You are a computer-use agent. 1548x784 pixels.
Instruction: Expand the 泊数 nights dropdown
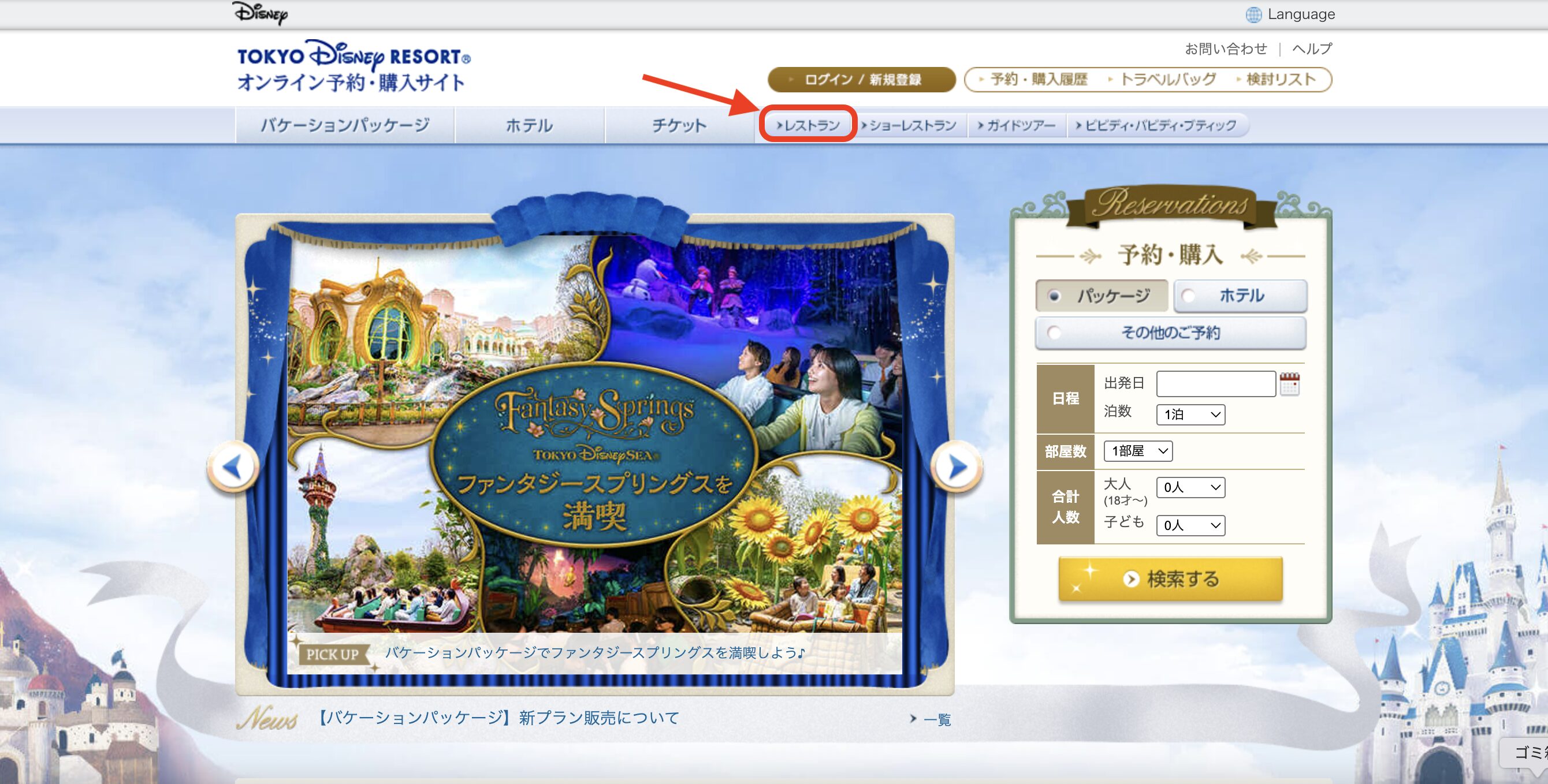click(x=1190, y=415)
